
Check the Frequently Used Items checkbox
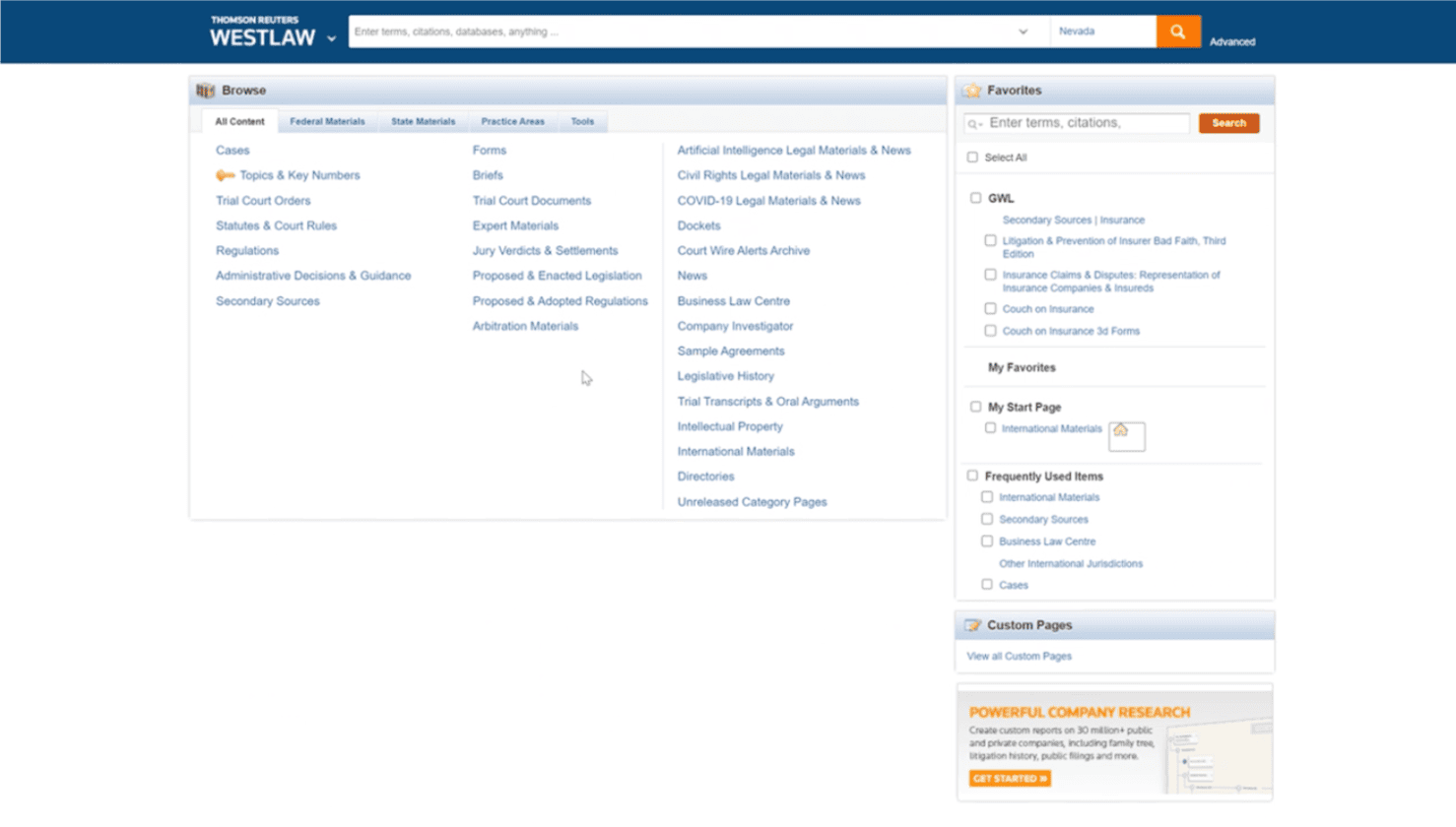click(x=972, y=476)
